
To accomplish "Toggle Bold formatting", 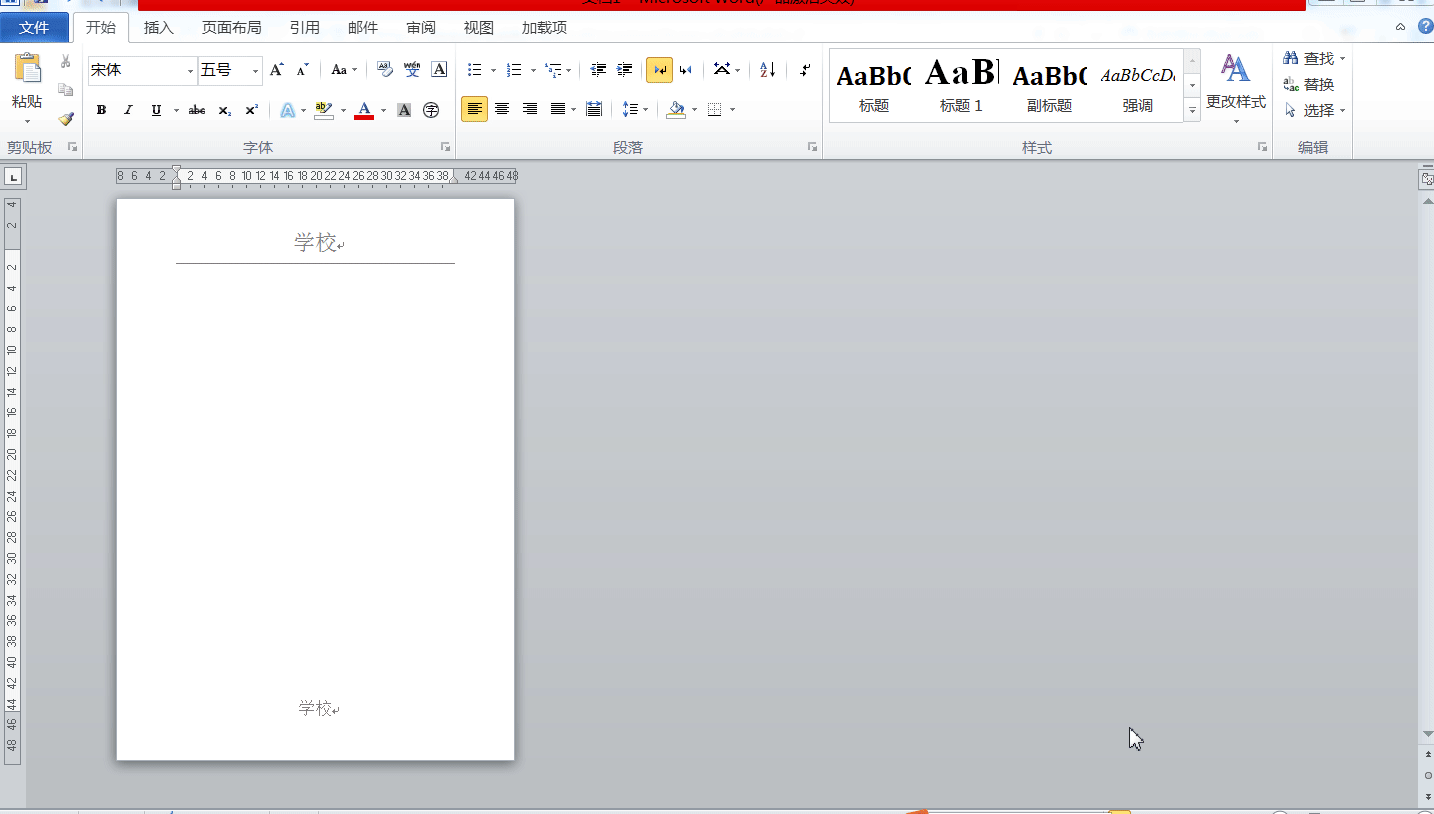I will (x=101, y=110).
